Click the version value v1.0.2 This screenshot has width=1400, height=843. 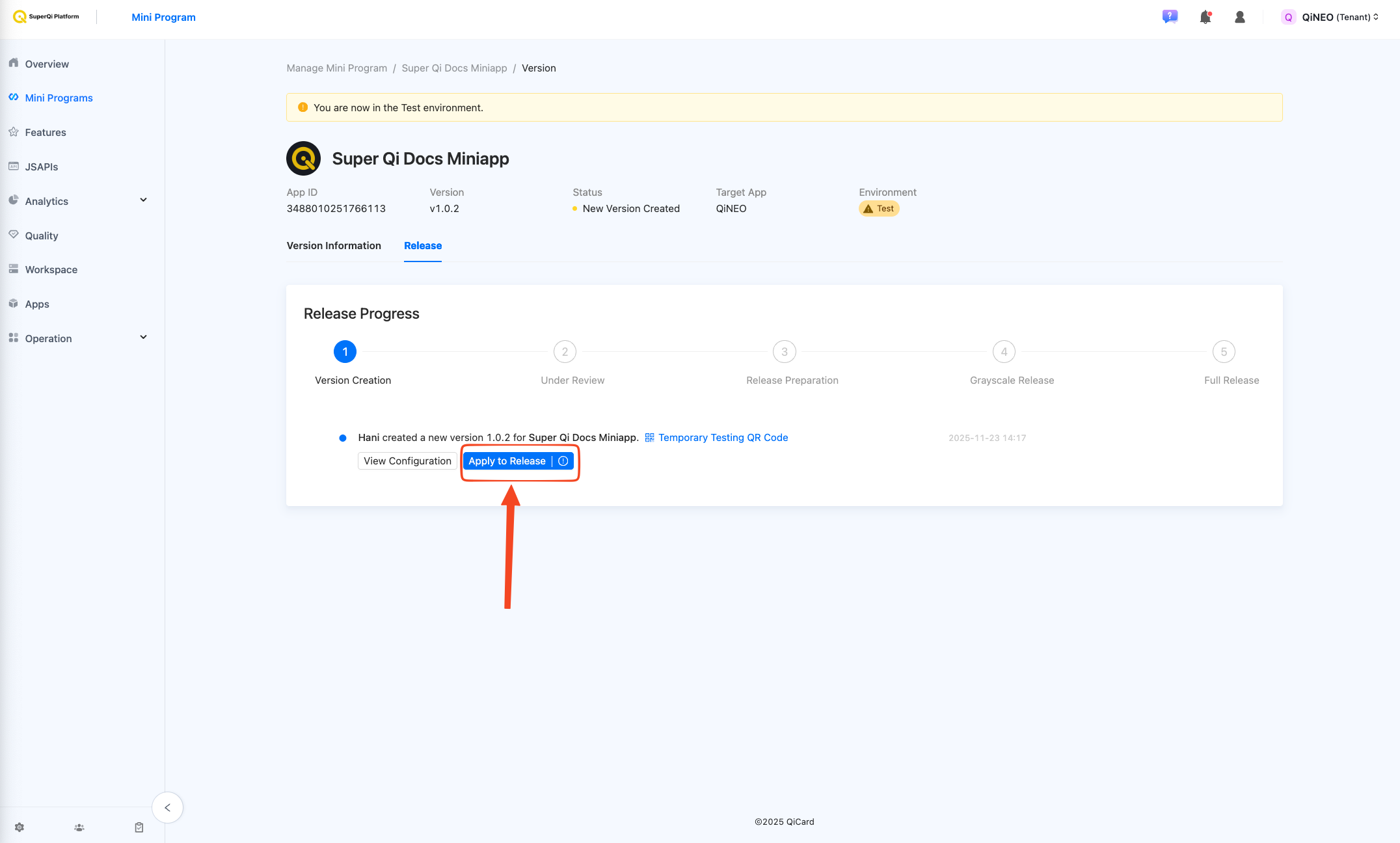coord(444,209)
